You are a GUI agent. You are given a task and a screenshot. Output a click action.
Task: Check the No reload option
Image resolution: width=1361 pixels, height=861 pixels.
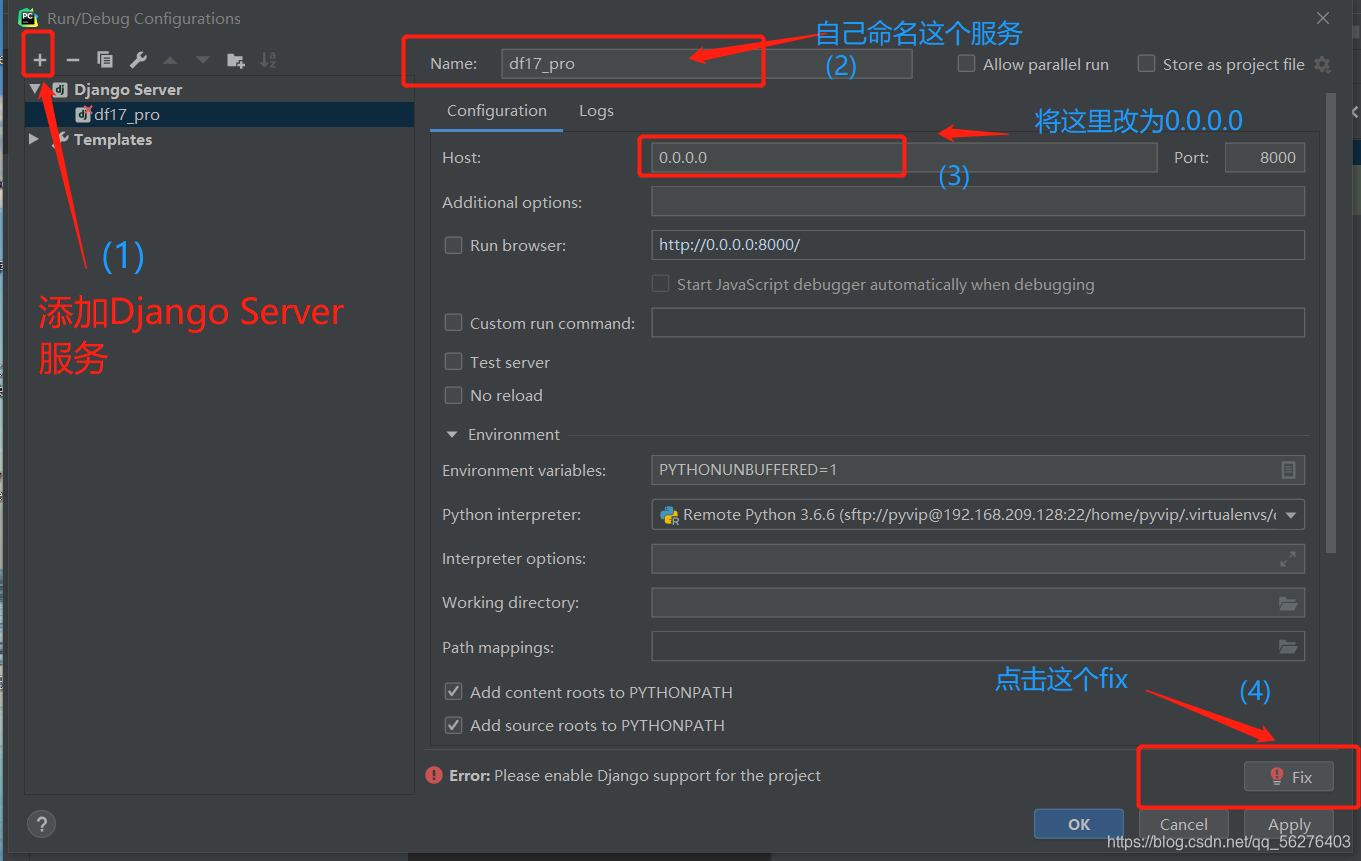453,395
